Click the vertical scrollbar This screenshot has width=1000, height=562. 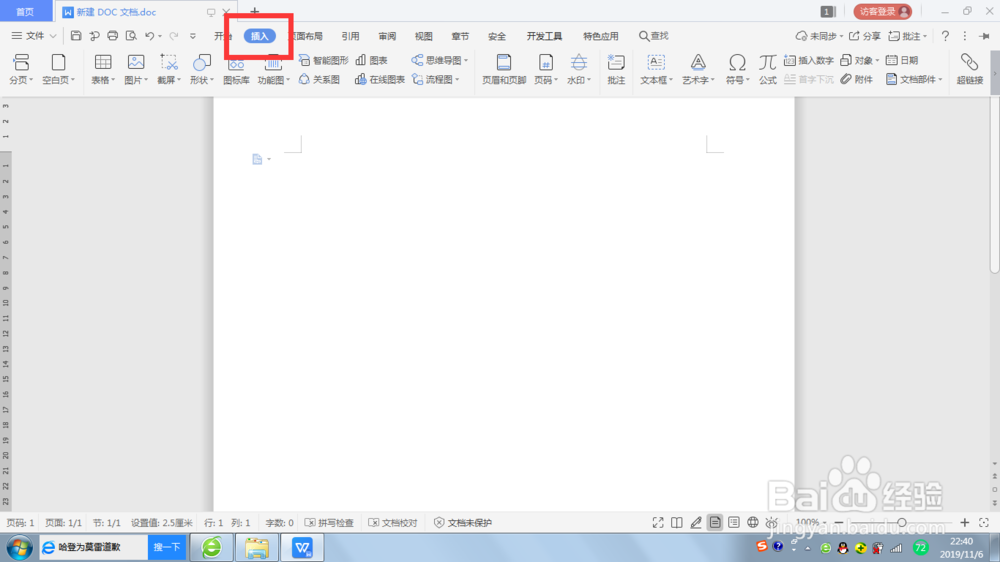click(994, 188)
